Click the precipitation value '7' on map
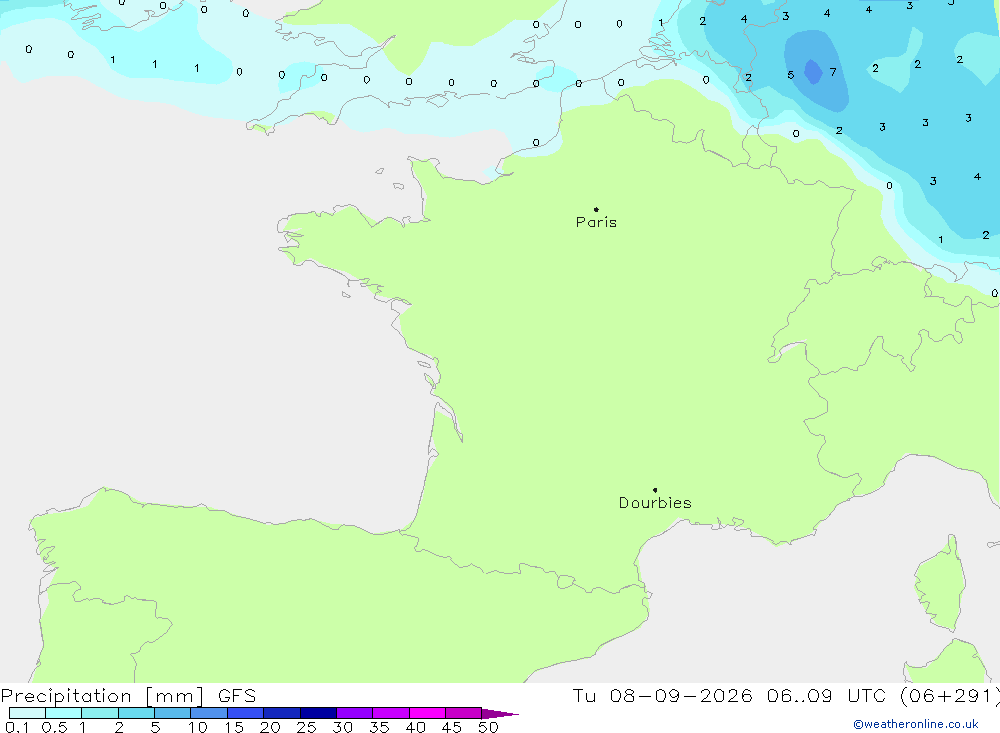Screen dimensions: 1000x733 (833, 72)
